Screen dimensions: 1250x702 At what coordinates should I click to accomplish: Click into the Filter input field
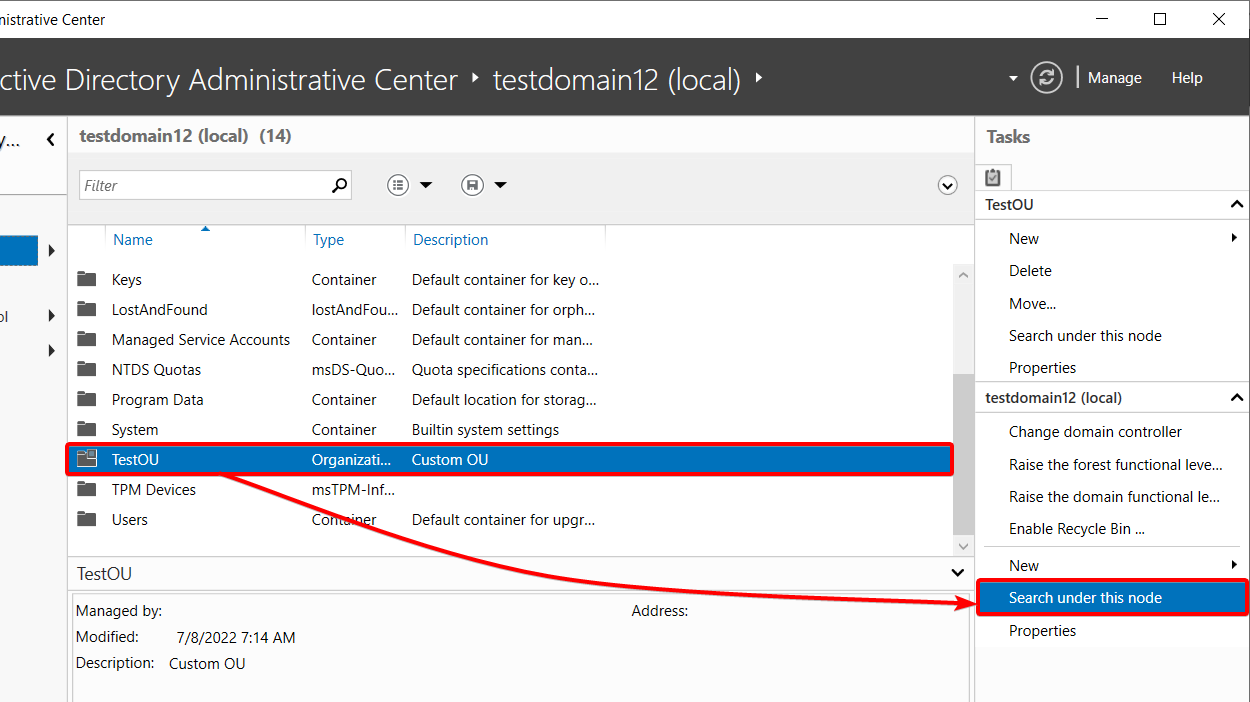(205, 185)
